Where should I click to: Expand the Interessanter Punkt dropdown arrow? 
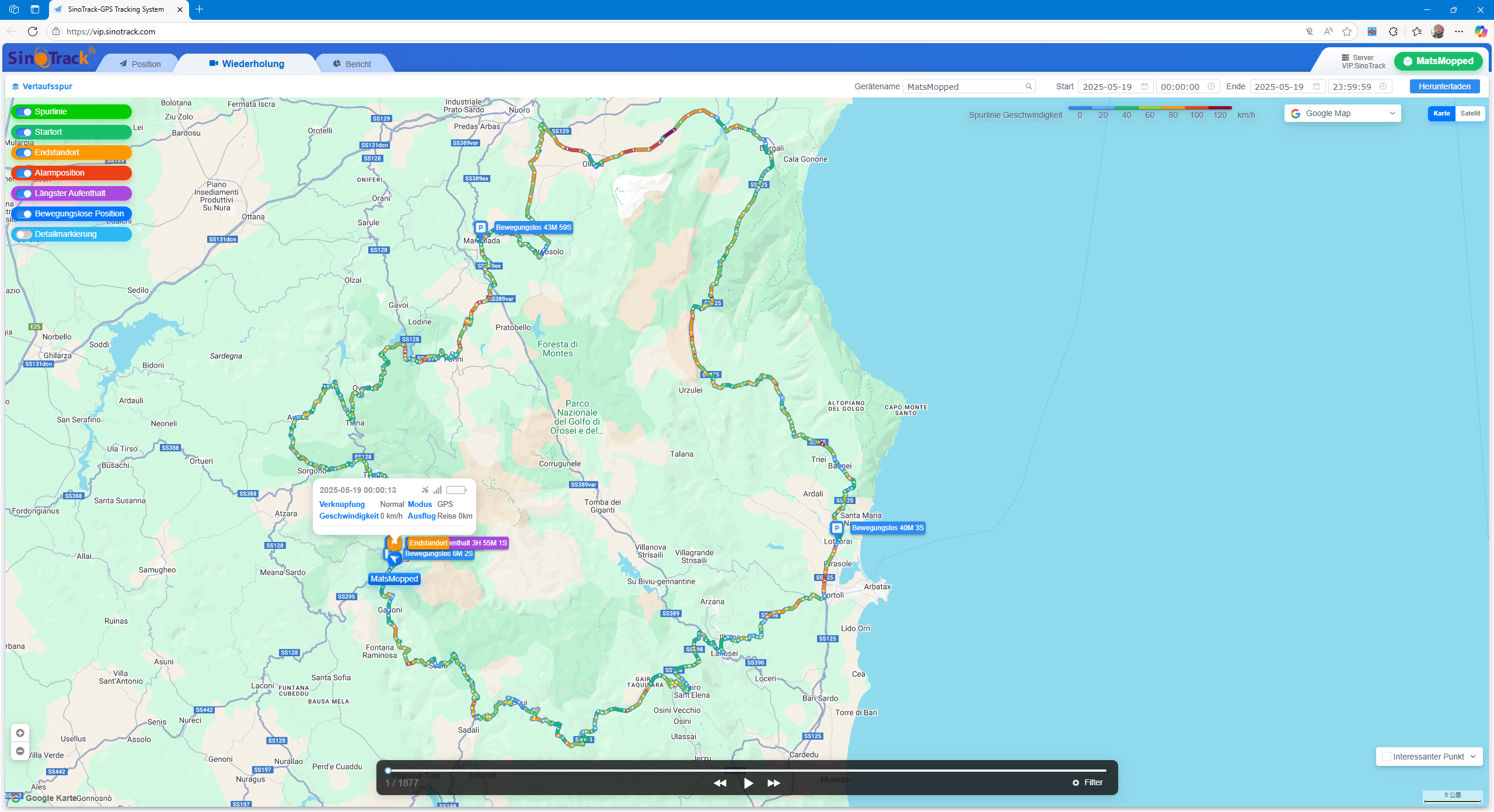click(1473, 757)
